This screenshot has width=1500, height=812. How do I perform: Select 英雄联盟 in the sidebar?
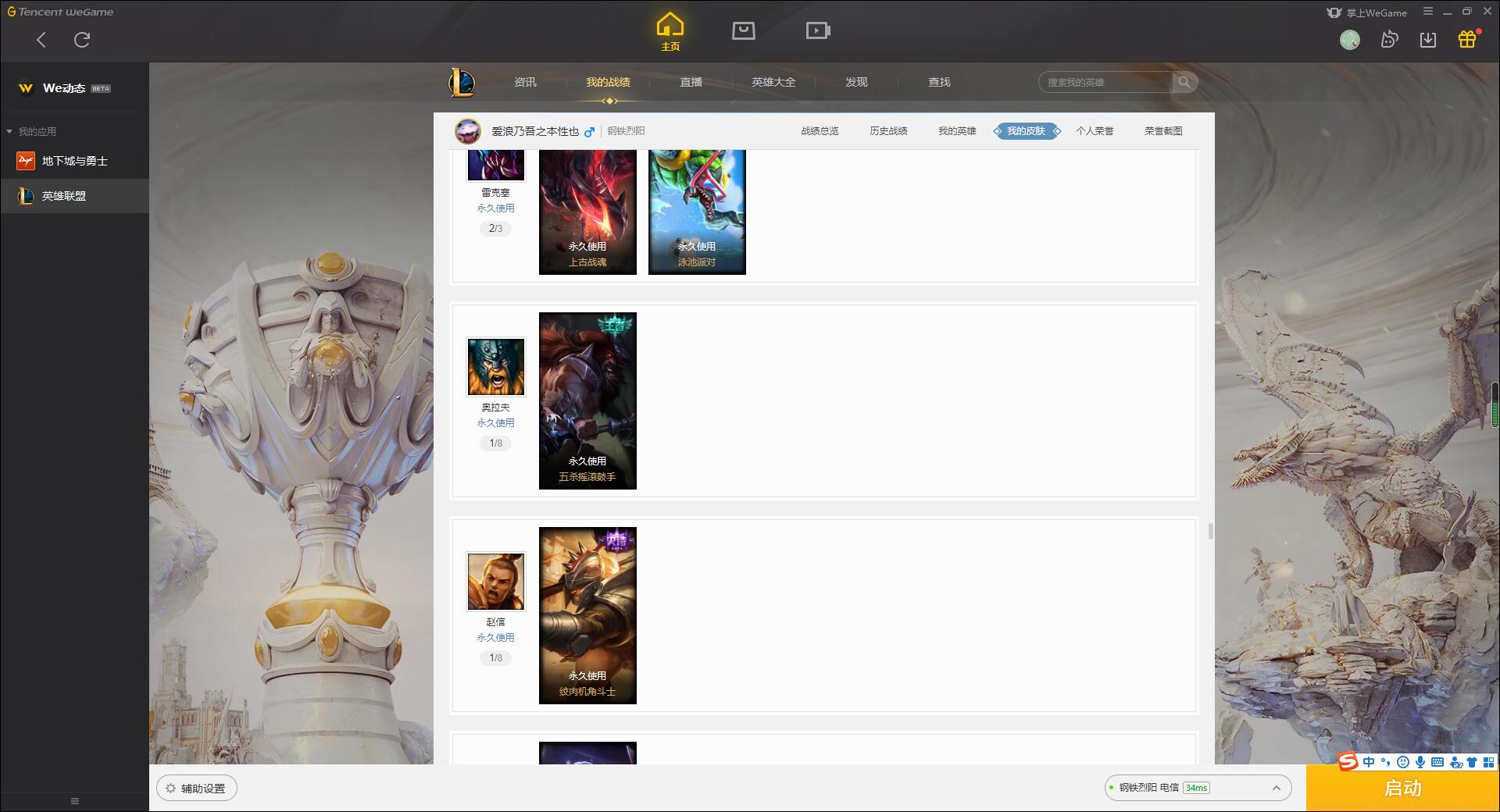pos(74,196)
